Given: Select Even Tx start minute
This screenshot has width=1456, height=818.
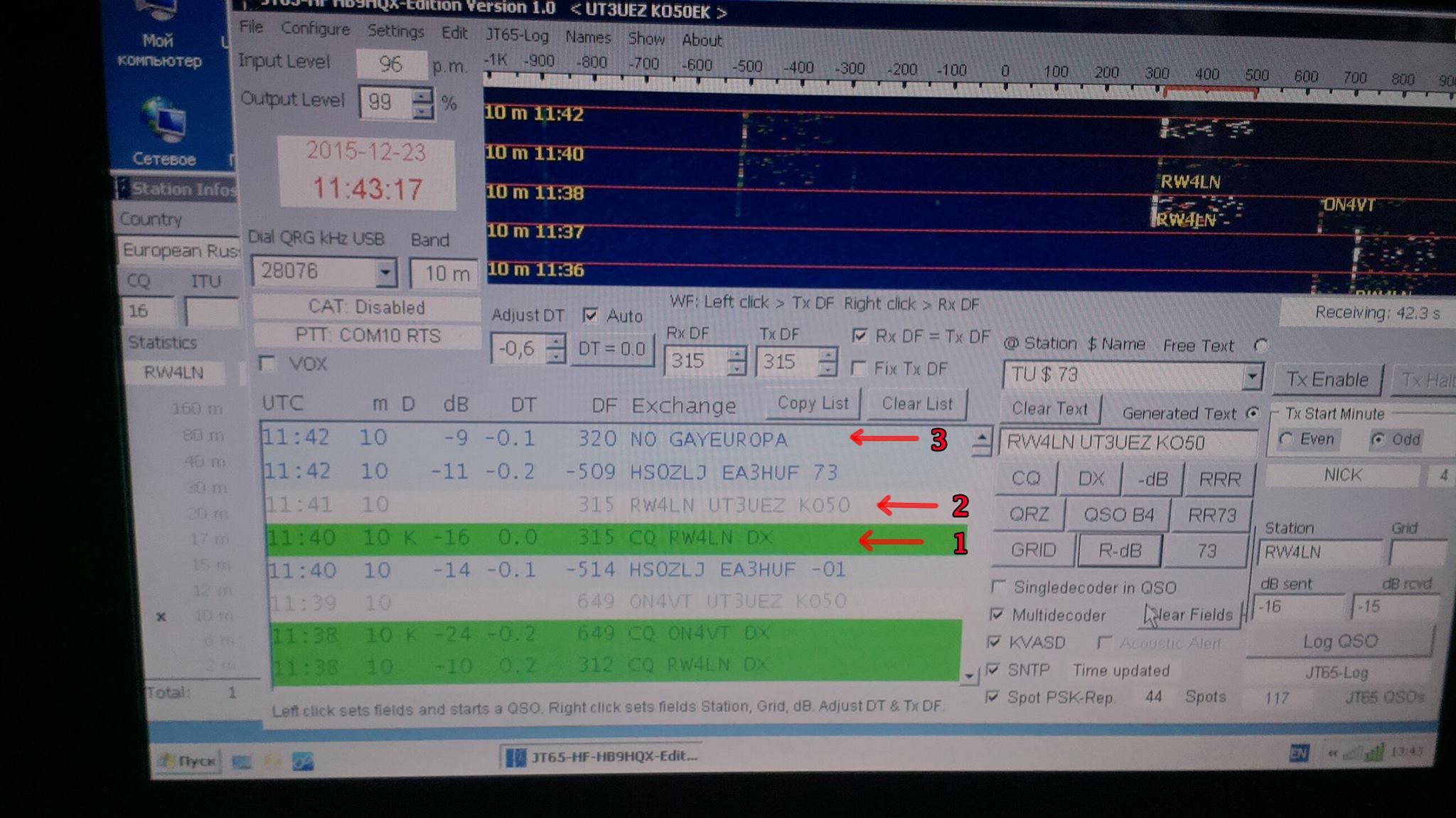Looking at the screenshot, I should point(1285,439).
